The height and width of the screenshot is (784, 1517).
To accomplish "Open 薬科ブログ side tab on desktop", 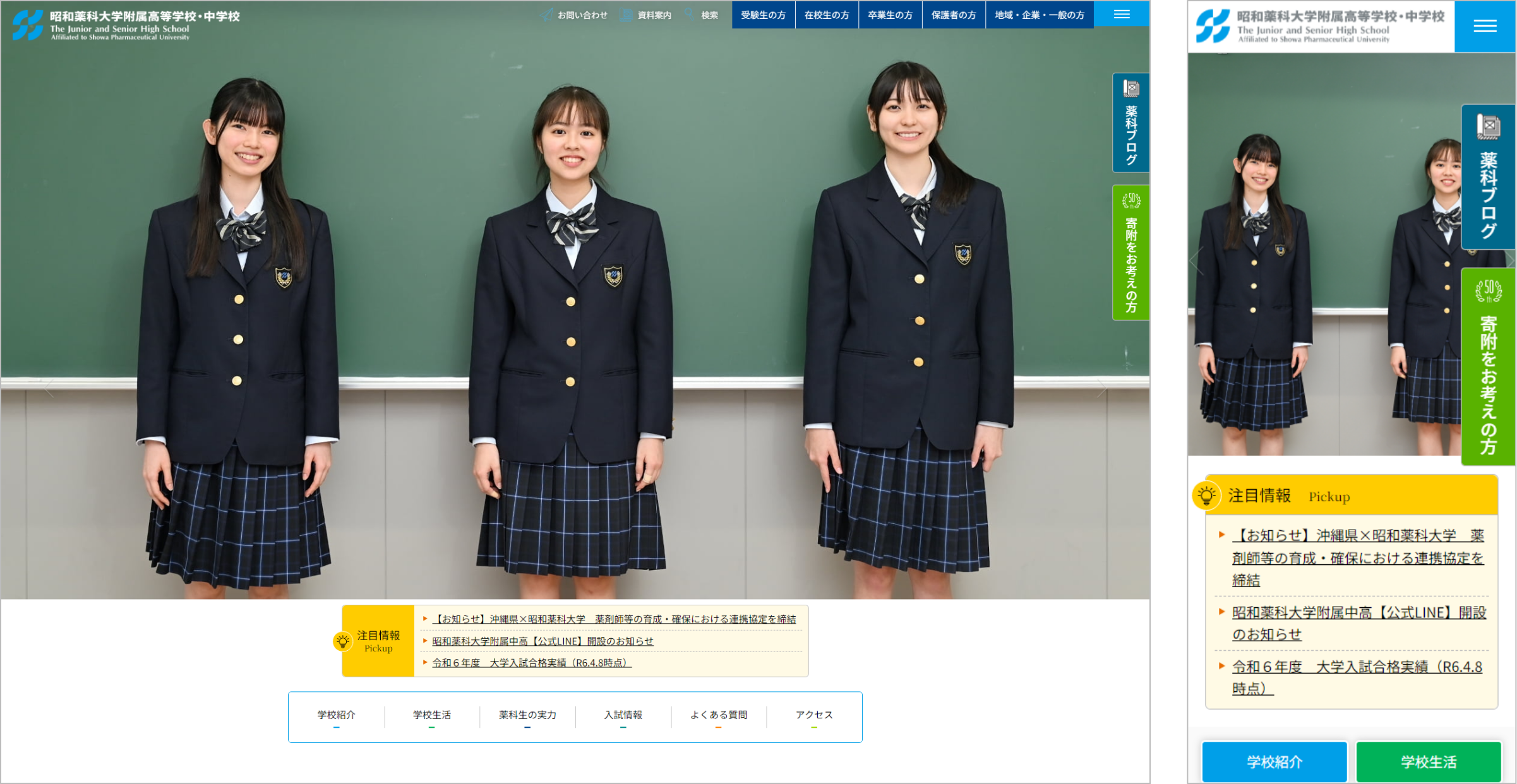I will pyautogui.click(x=1130, y=122).
